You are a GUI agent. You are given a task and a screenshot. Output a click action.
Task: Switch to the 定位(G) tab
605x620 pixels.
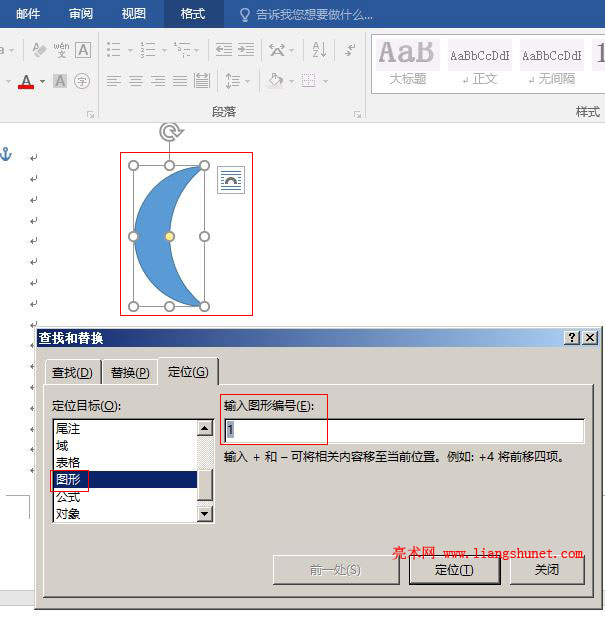188,372
